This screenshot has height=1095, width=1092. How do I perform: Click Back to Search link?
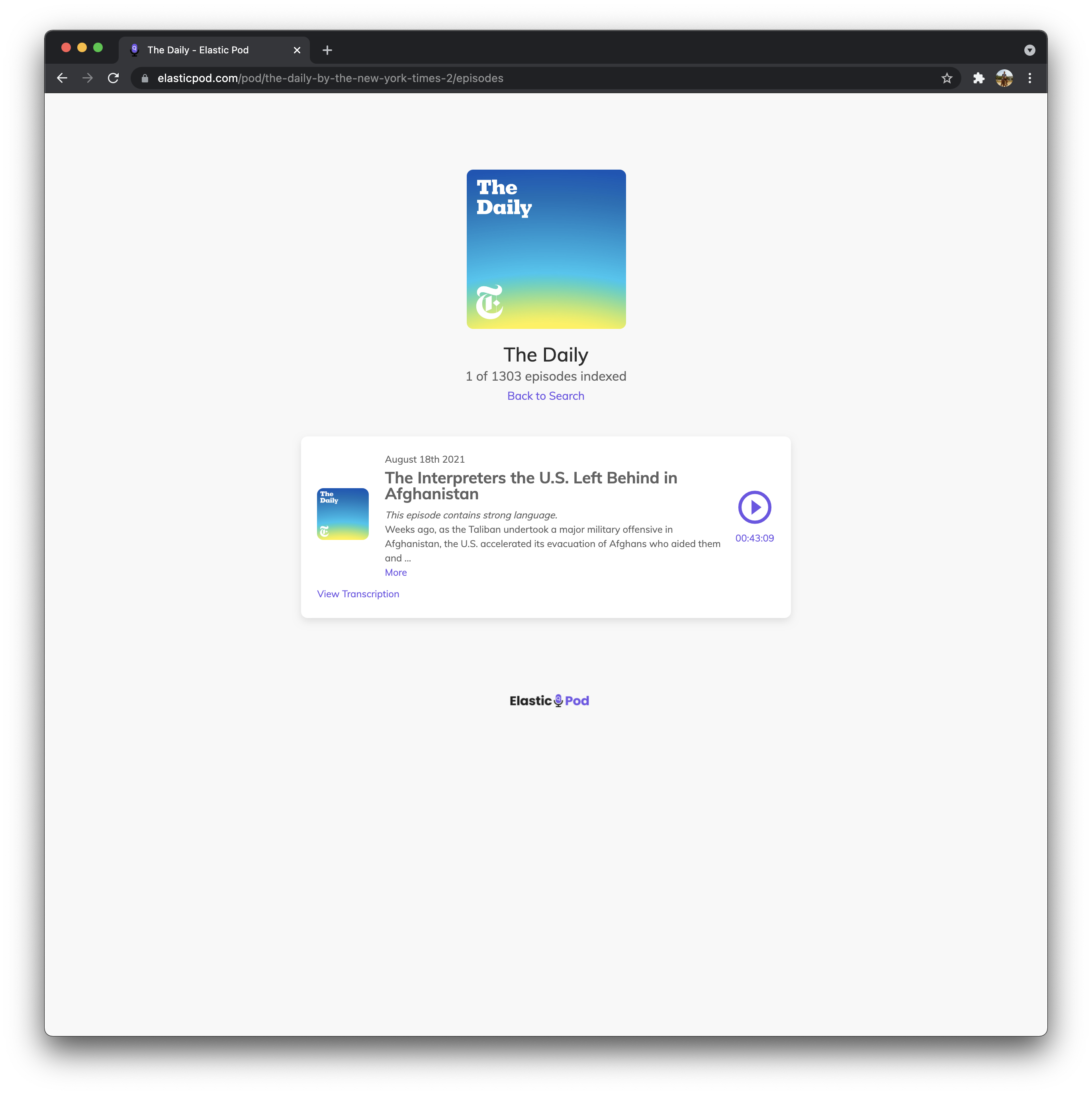[546, 396]
